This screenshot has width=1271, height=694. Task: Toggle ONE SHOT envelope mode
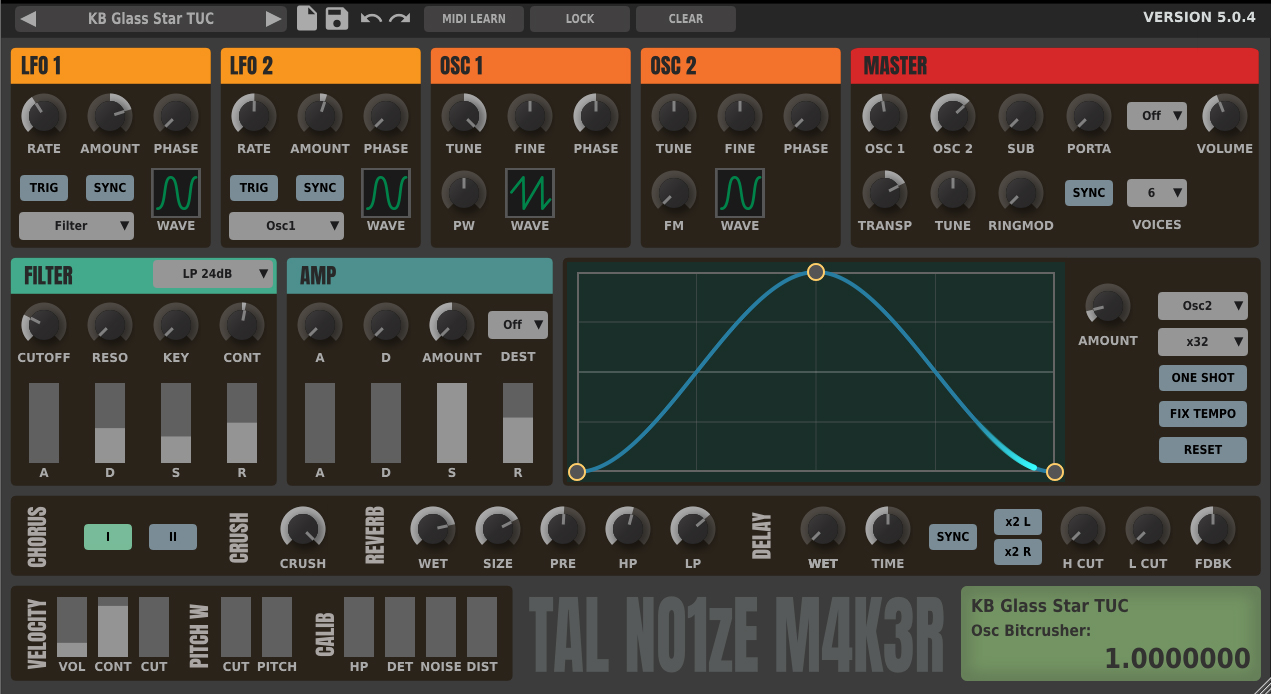coord(1203,378)
